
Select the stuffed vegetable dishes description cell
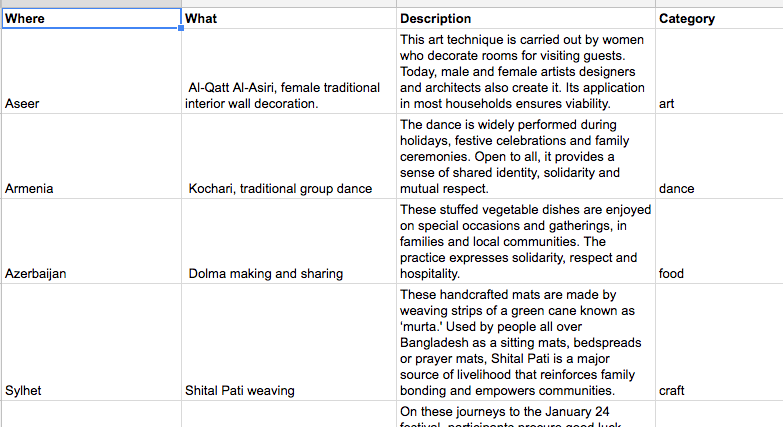pyautogui.click(x=526, y=242)
